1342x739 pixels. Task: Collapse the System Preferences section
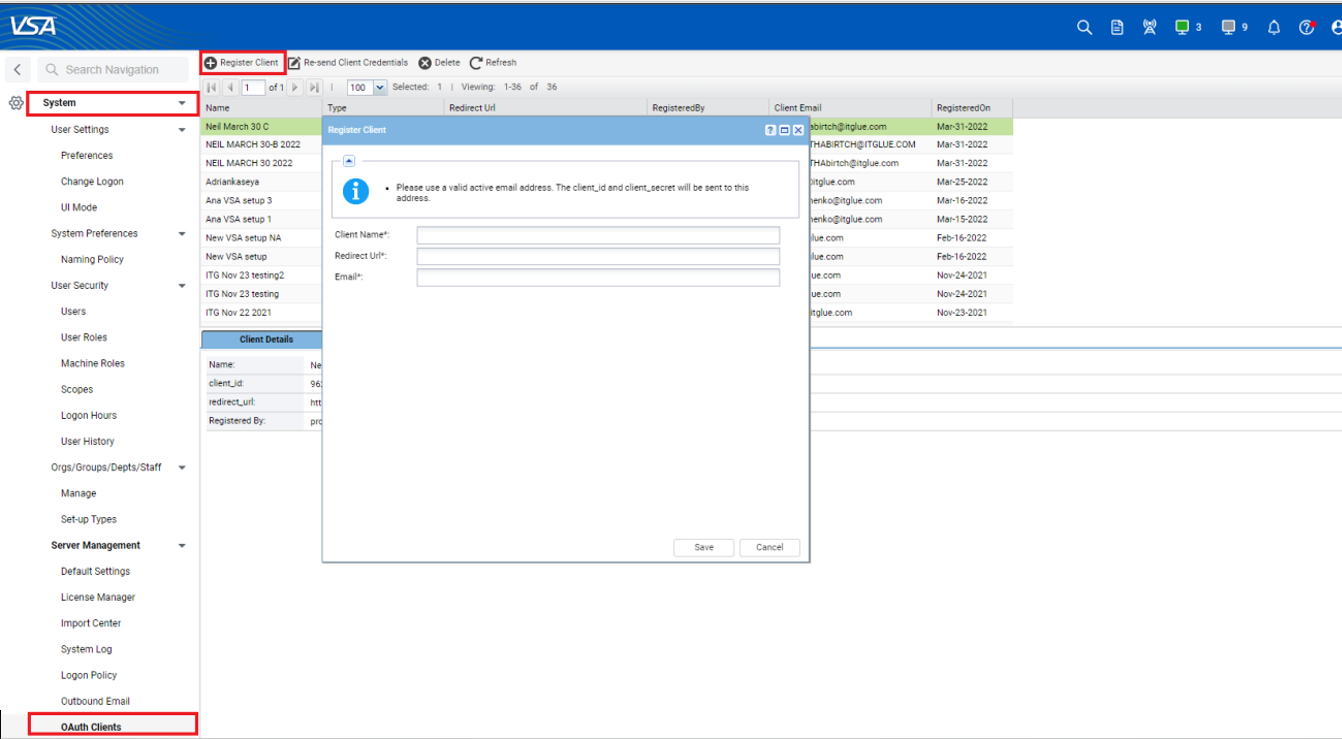point(182,234)
